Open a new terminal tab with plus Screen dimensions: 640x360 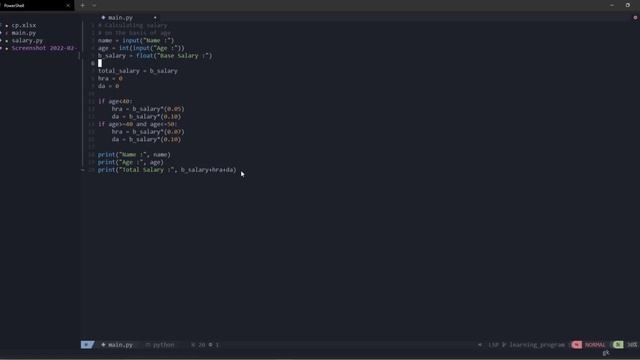coord(82,5)
